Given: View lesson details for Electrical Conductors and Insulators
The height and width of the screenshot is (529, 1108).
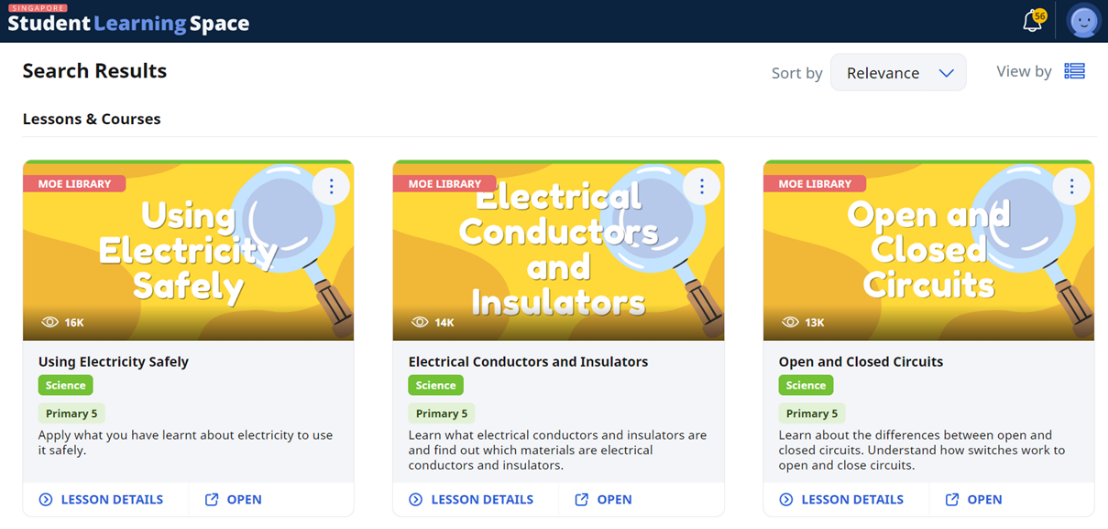Looking at the screenshot, I should [471, 499].
